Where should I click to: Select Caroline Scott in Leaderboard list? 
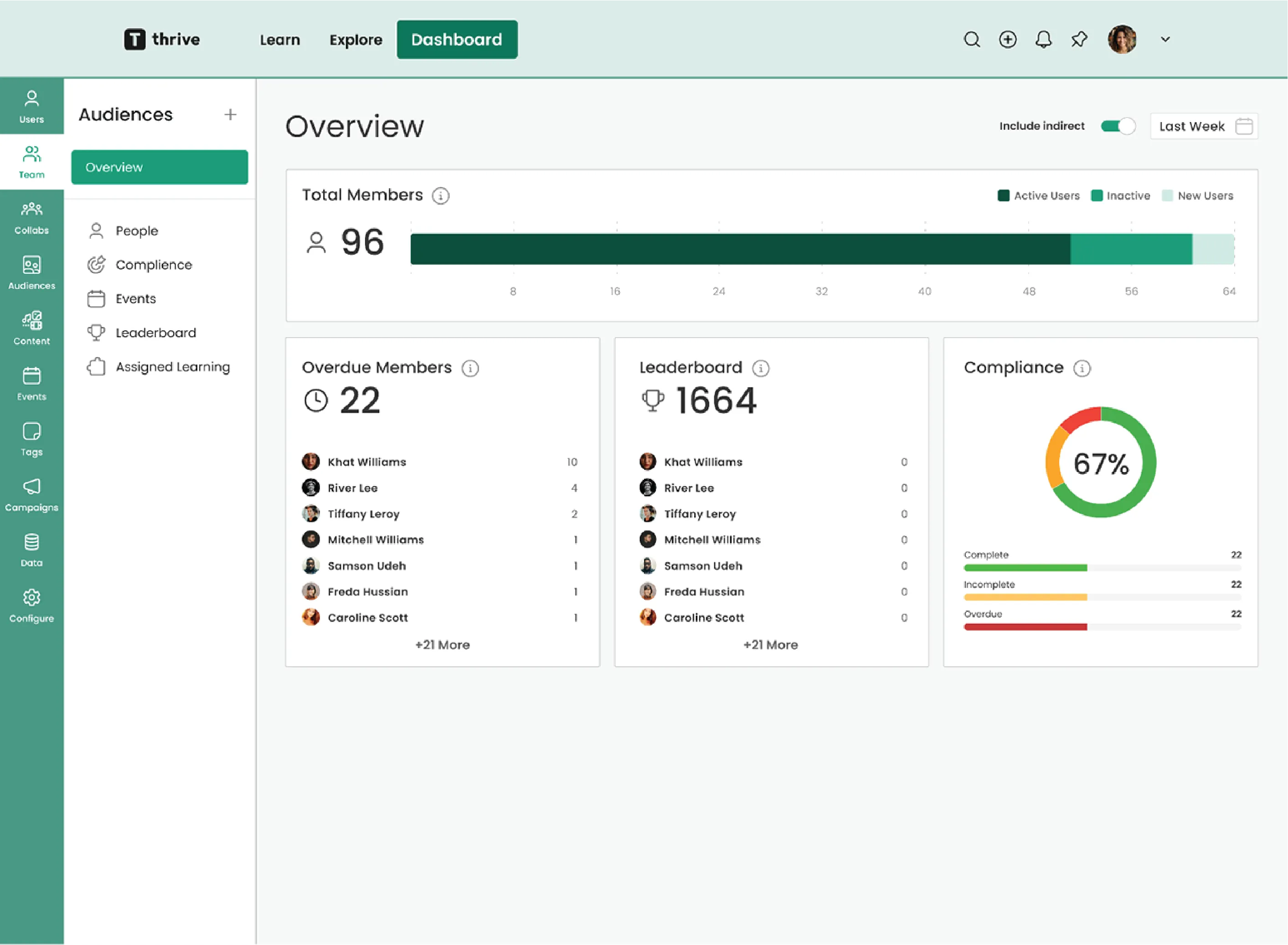[773, 618]
